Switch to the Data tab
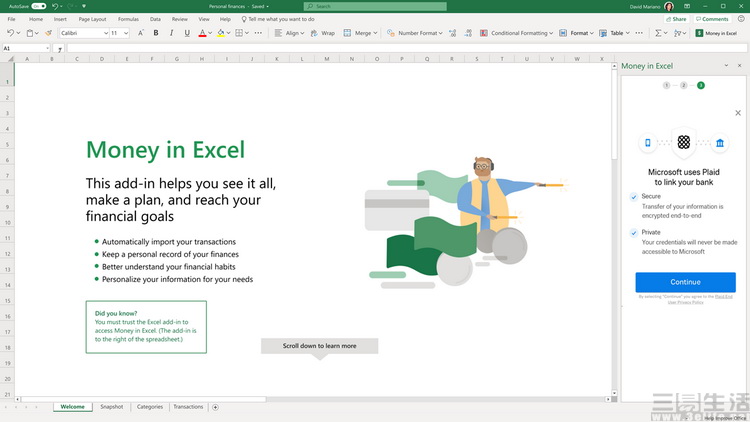The image size is (750, 422). tap(155, 19)
